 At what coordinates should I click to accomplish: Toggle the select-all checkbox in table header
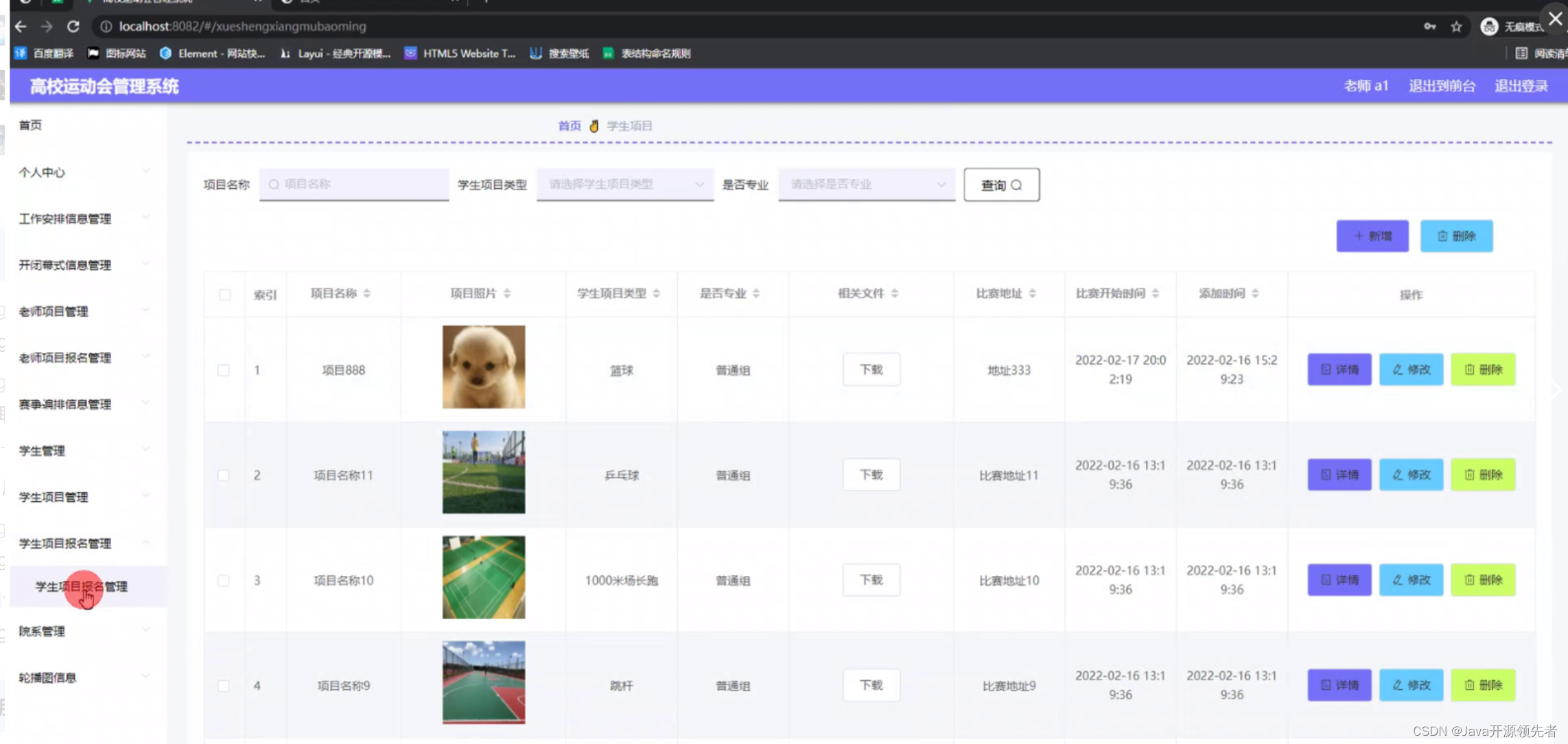click(224, 293)
